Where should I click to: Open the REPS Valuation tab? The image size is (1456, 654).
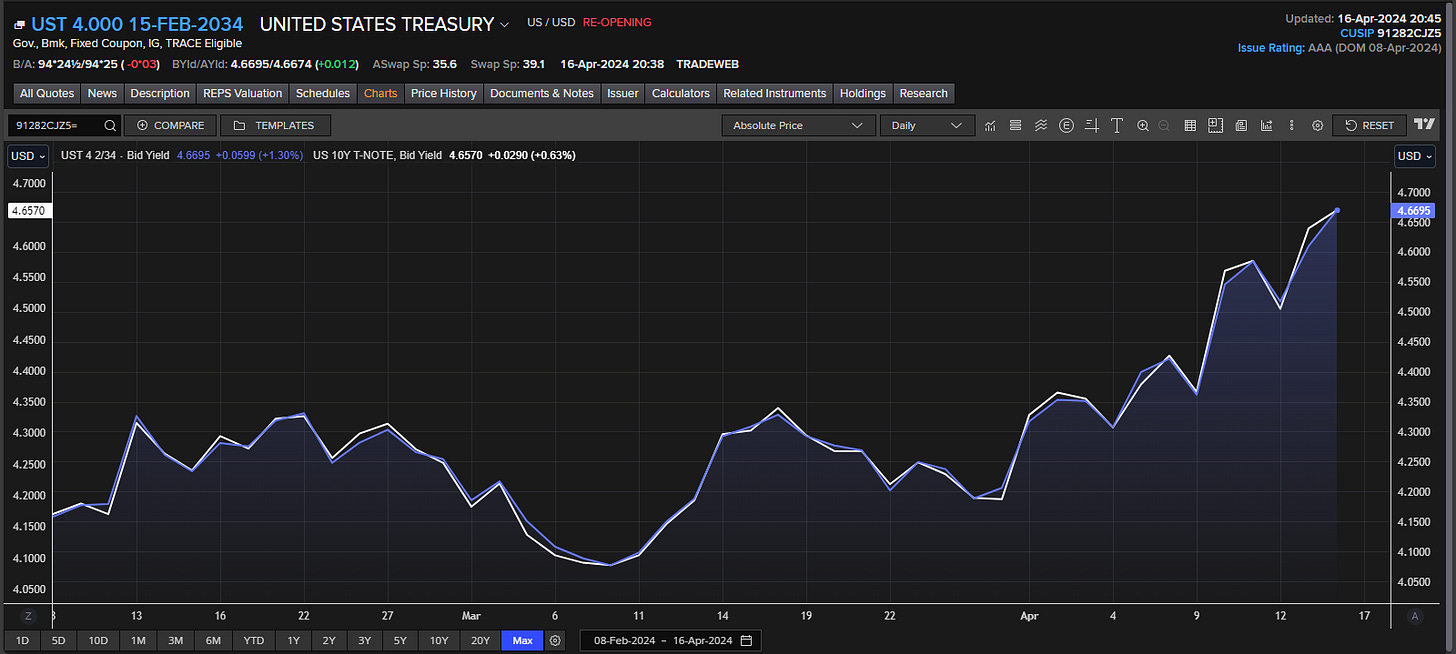pyautogui.click(x=243, y=93)
